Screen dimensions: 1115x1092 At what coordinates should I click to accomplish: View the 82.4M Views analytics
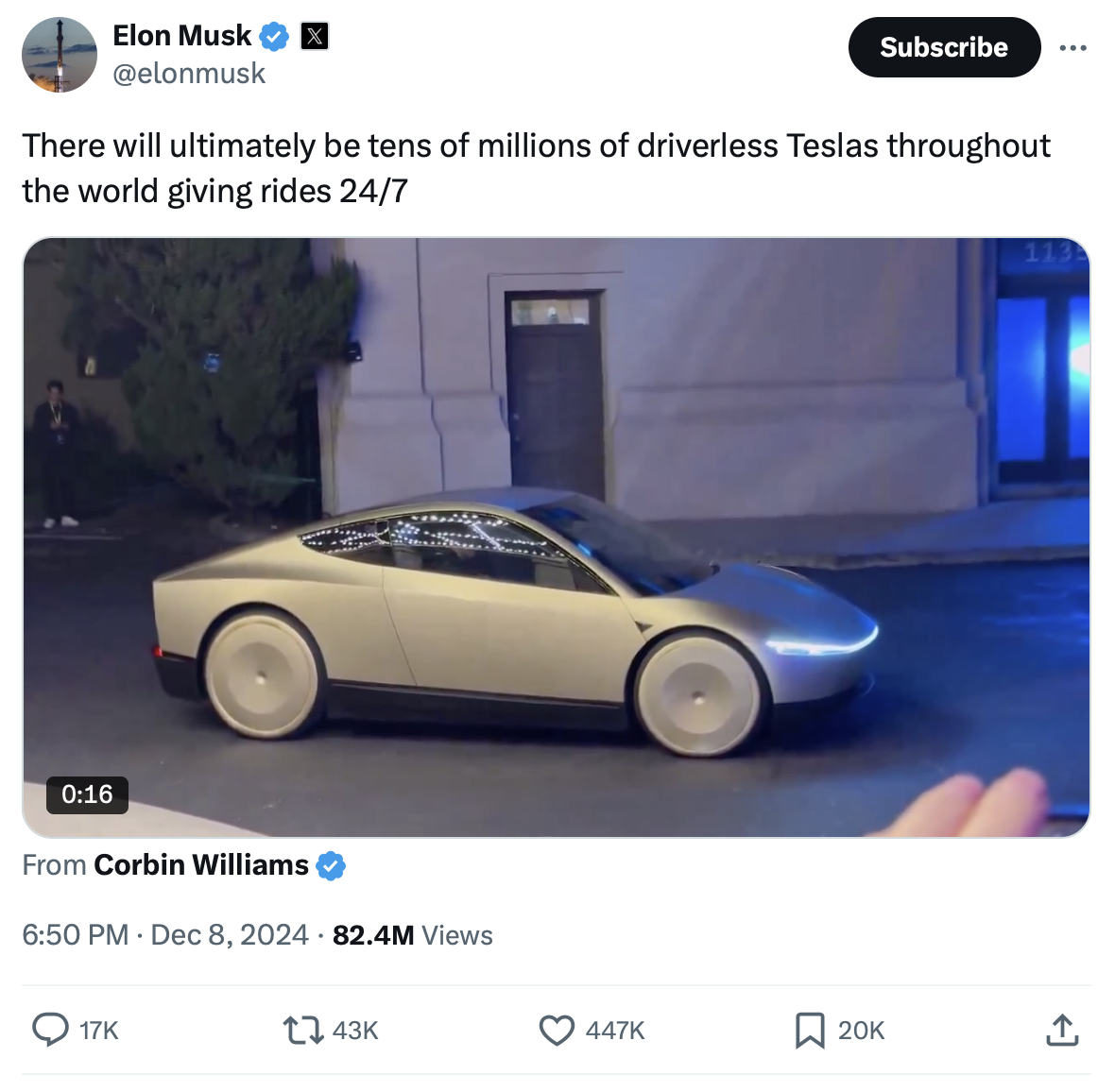[412, 935]
